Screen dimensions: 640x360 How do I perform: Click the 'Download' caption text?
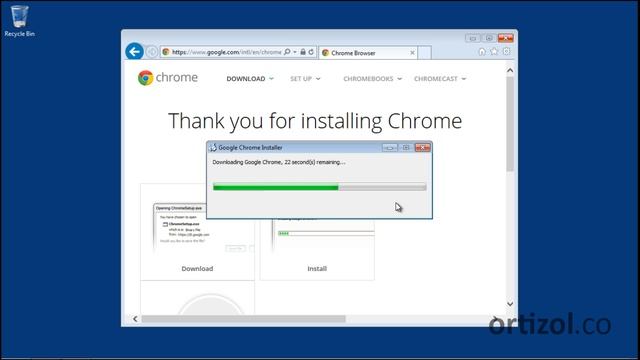[x=197, y=269]
